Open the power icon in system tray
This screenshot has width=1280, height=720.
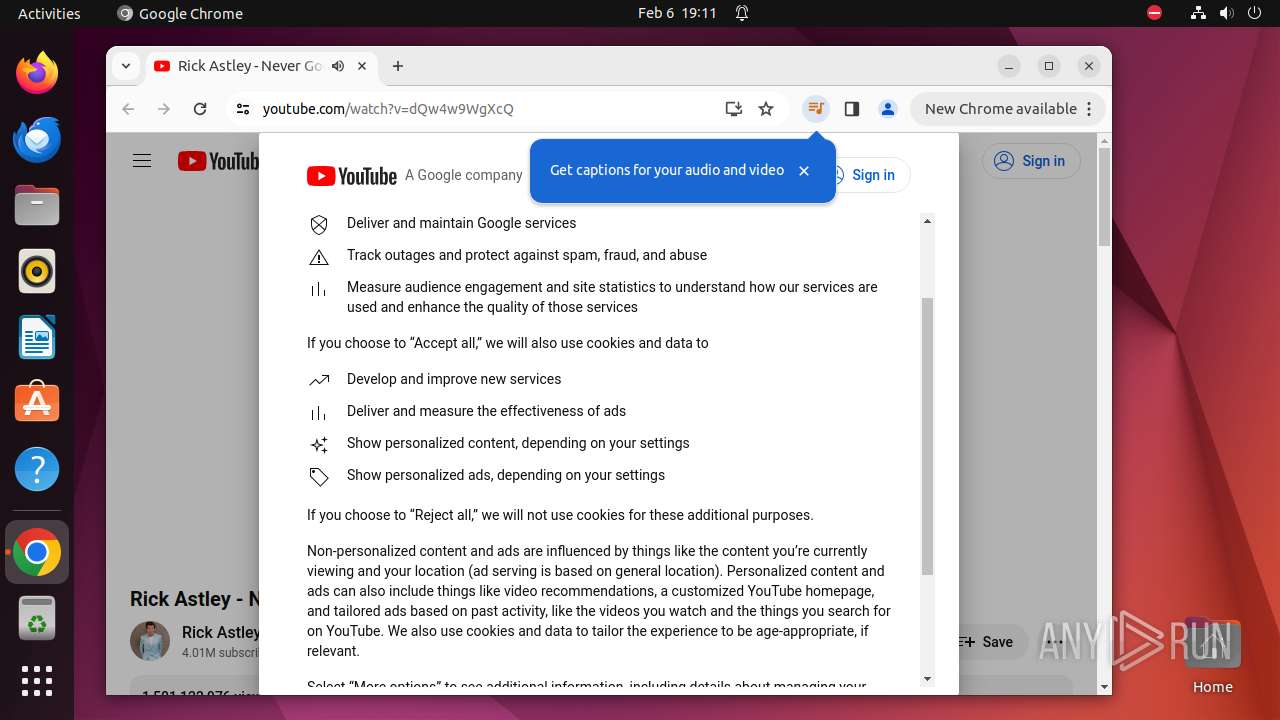[x=1254, y=13]
